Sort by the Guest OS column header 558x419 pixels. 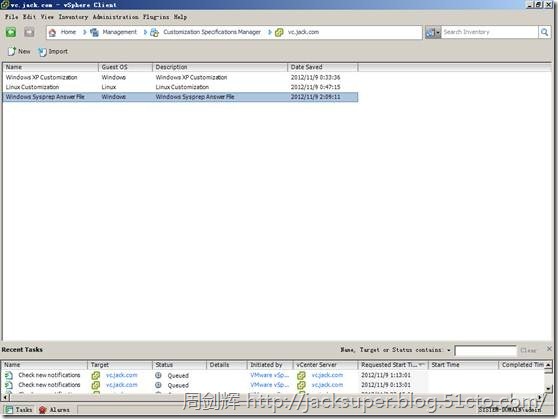(x=125, y=67)
